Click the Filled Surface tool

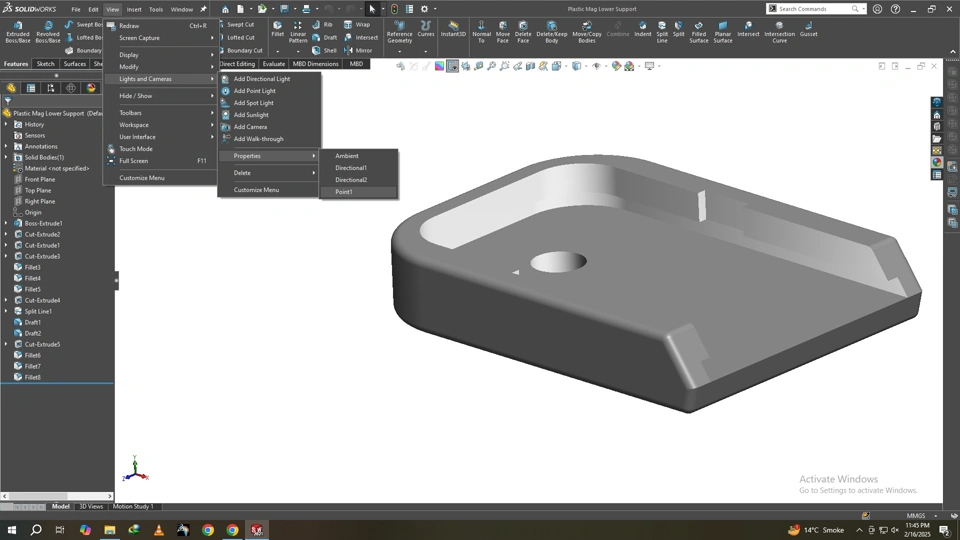(698, 30)
